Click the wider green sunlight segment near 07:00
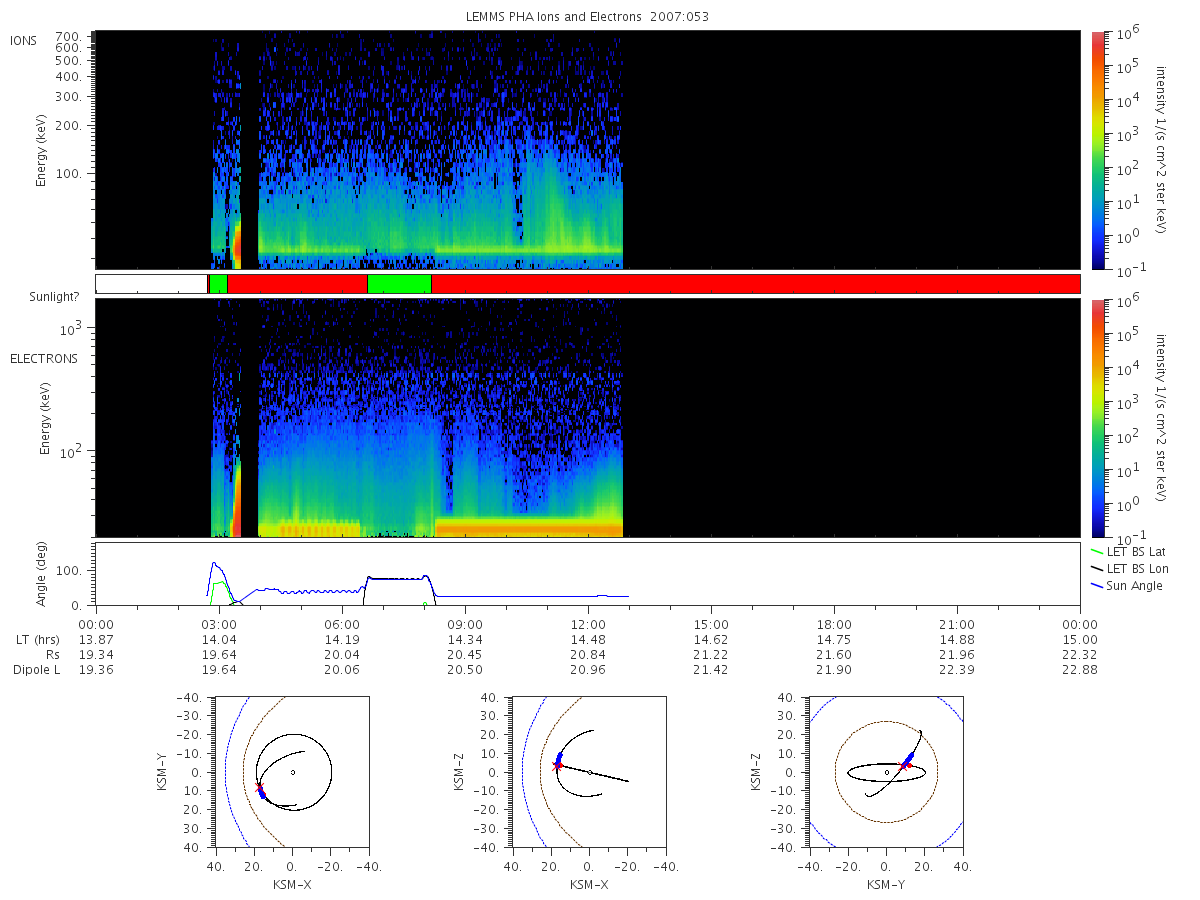The height and width of the screenshot is (900, 1200). [x=399, y=284]
